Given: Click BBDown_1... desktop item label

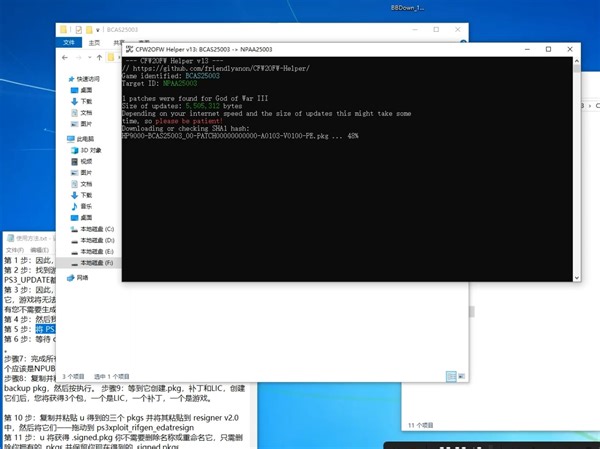Looking at the screenshot, I should (x=408, y=8).
